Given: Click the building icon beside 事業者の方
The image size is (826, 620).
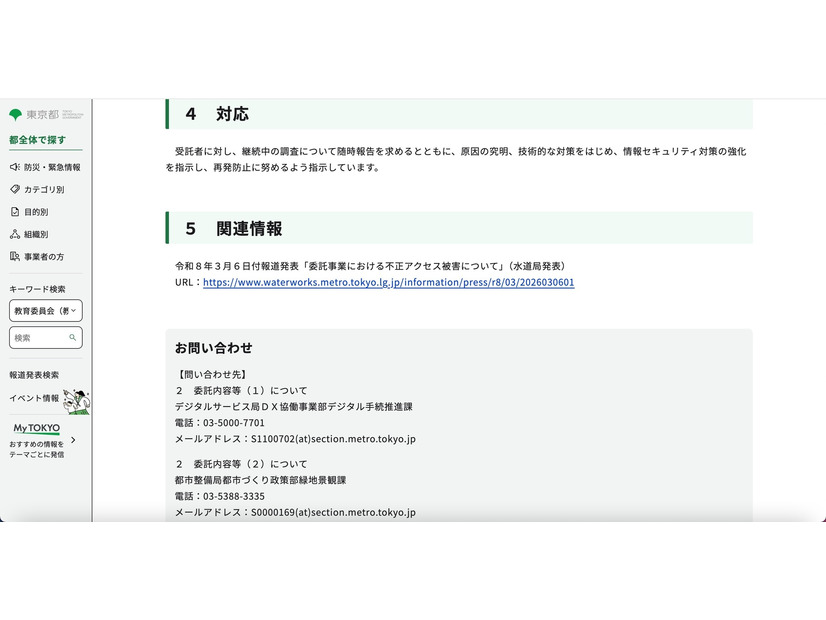Looking at the screenshot, I should coord(14,256).
